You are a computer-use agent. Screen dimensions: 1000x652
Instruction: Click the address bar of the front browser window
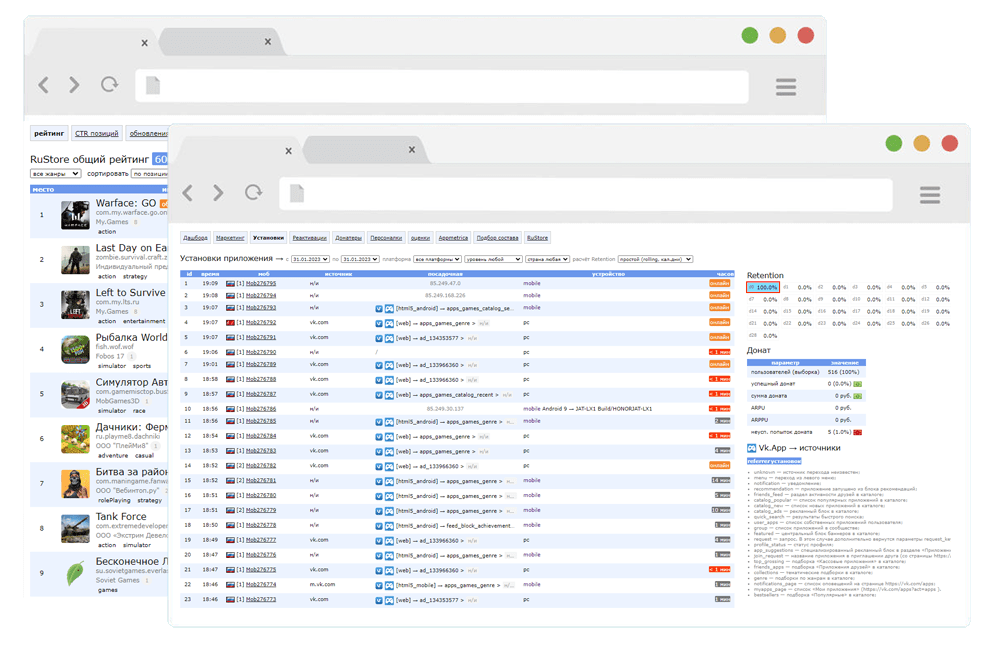[x=585, y=193]
